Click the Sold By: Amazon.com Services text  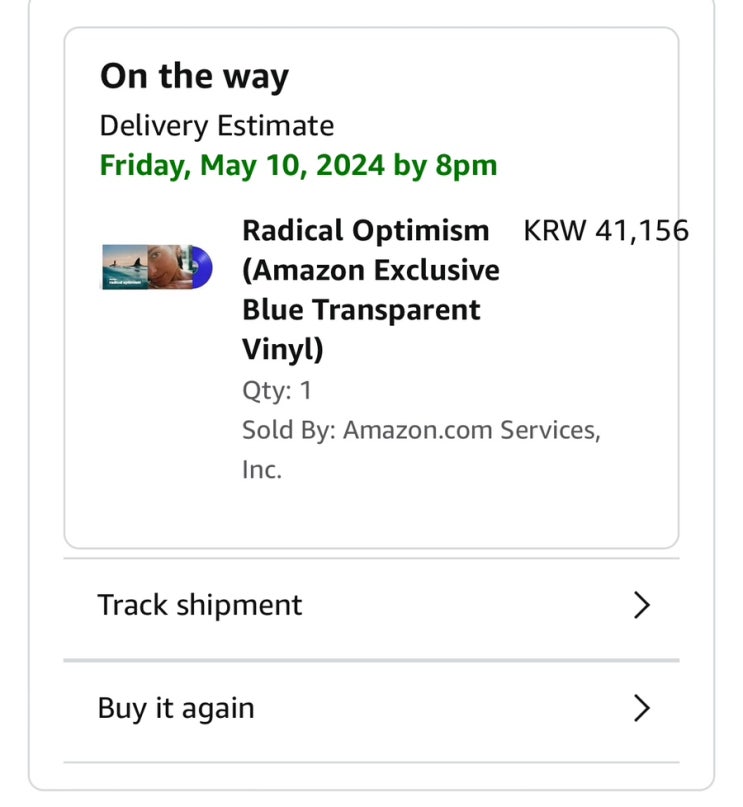[421, 430]
